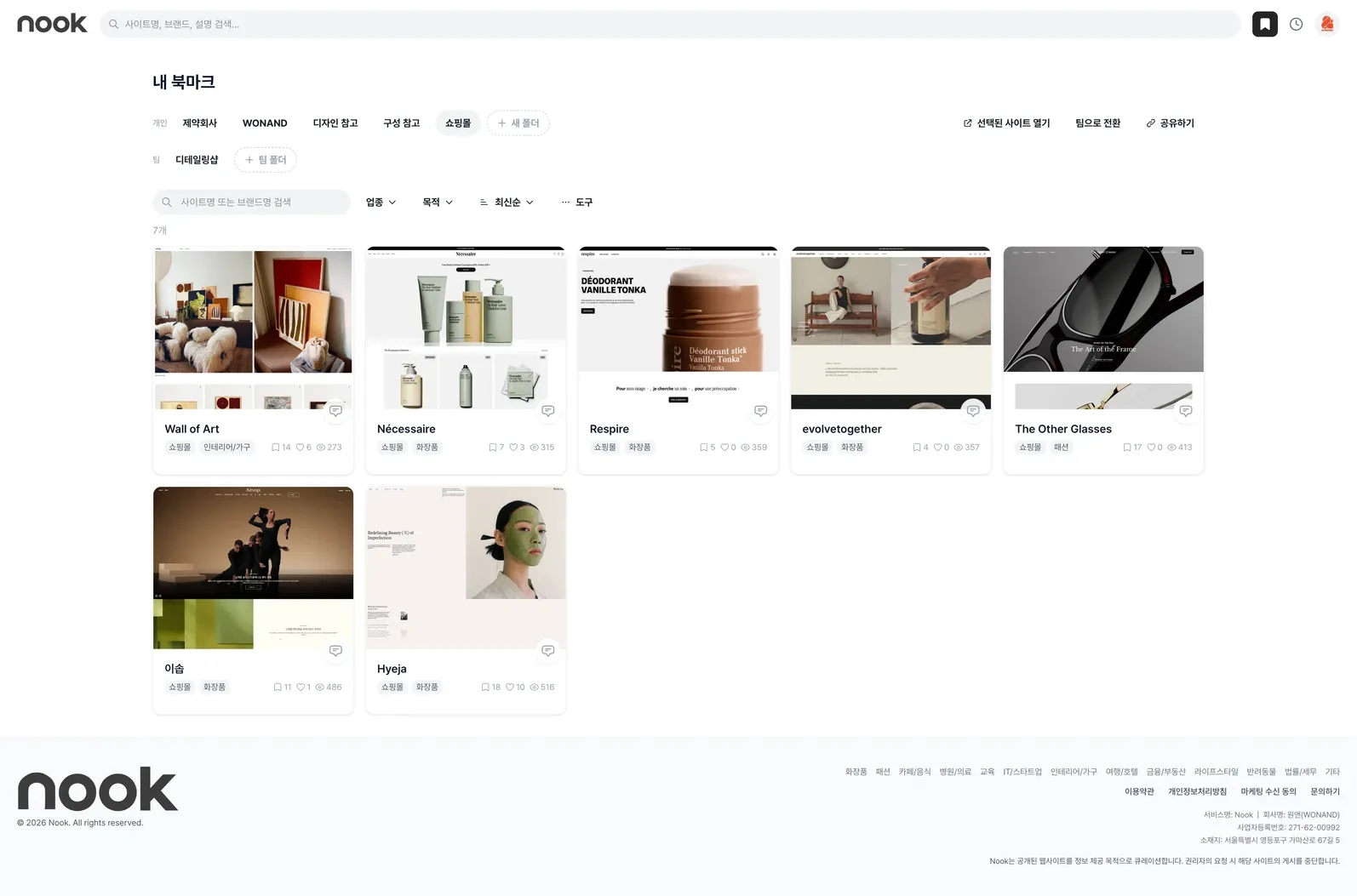This screenshot has height=896, width=1357.
Task: Switch to the 제약회사 folder tab
Action: click(x=200, y=123)
